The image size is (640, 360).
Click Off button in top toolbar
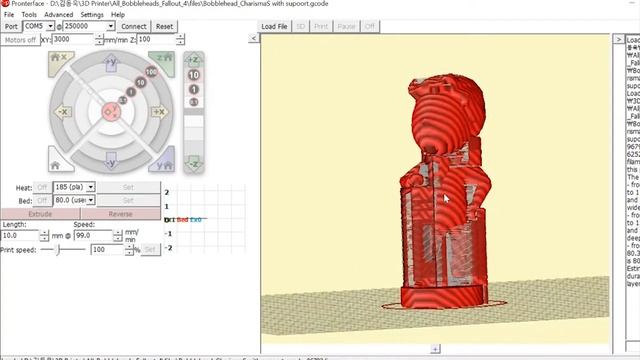(x=370, y=27)
